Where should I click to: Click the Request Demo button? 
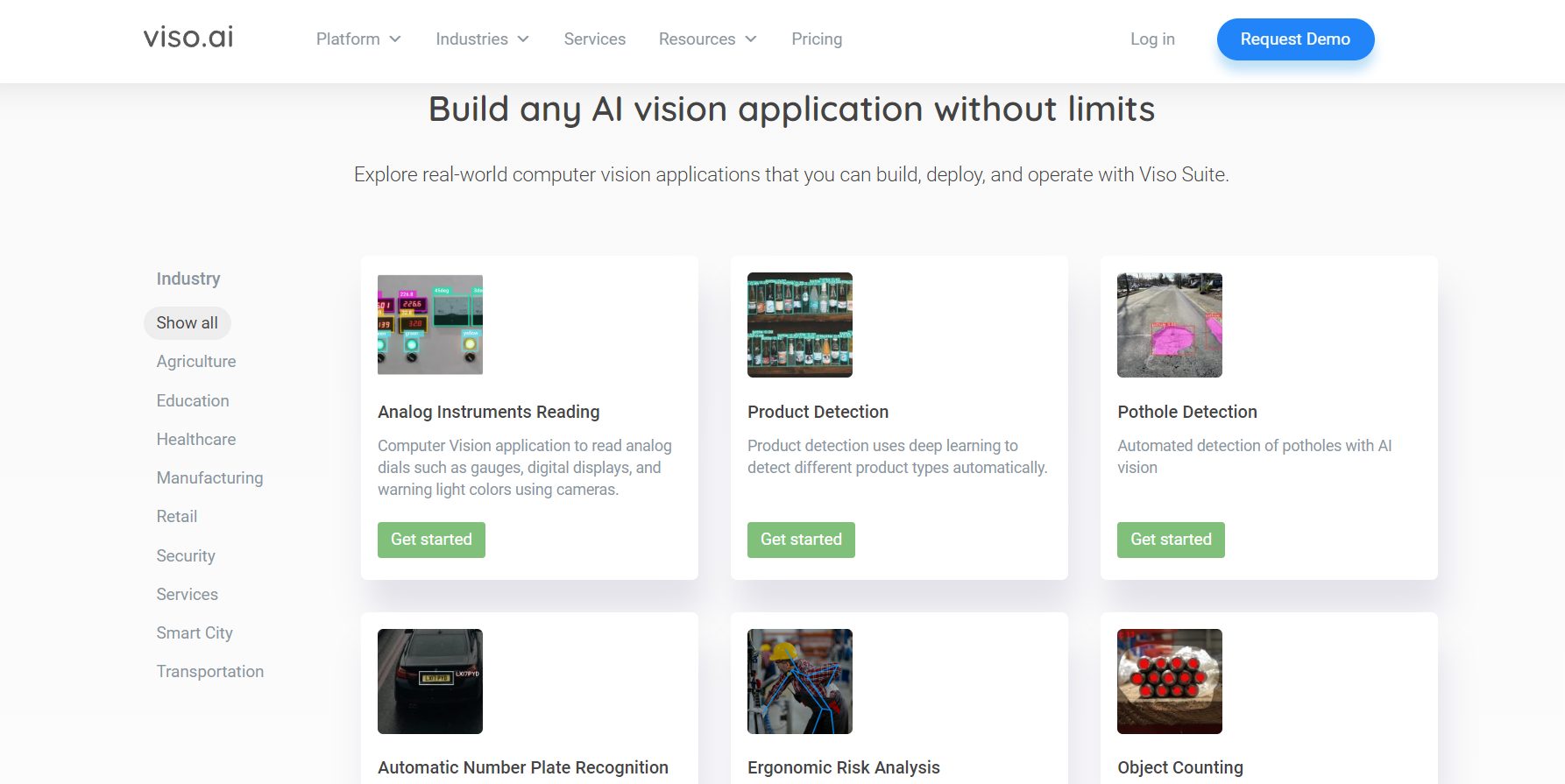[x=1295, y=39]
